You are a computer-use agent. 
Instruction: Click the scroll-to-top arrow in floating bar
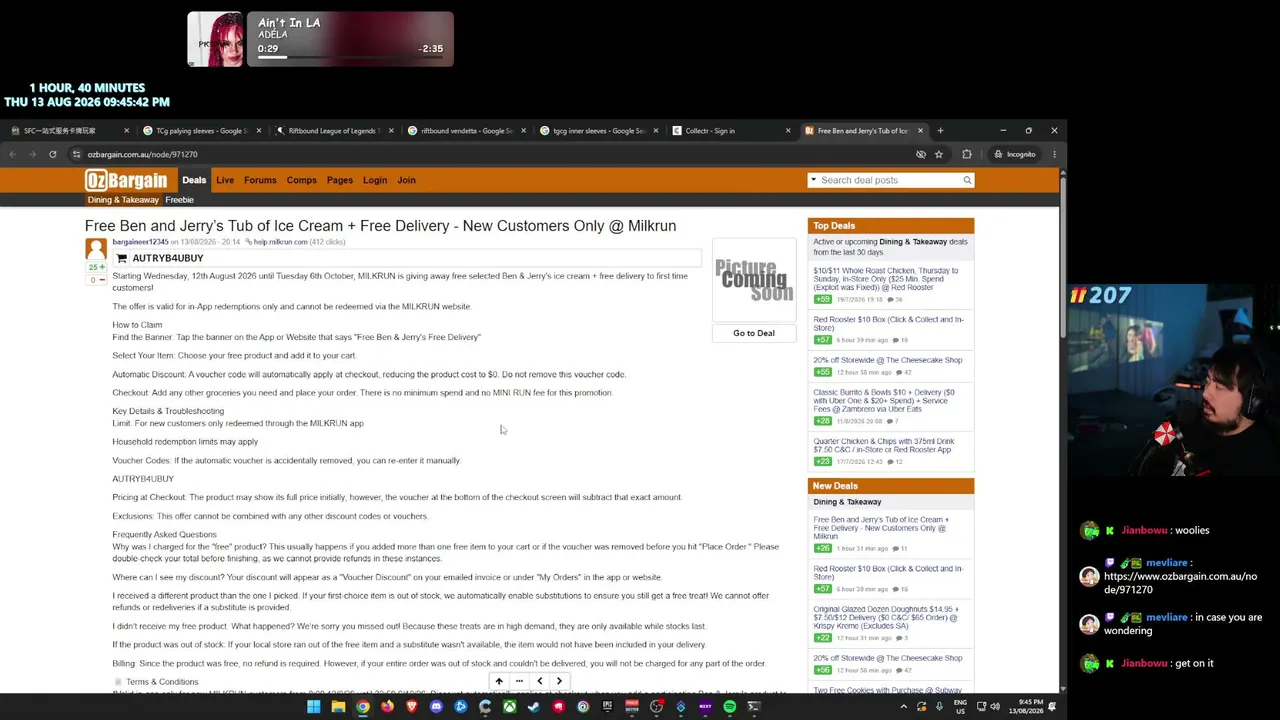(x=499, y=681)
